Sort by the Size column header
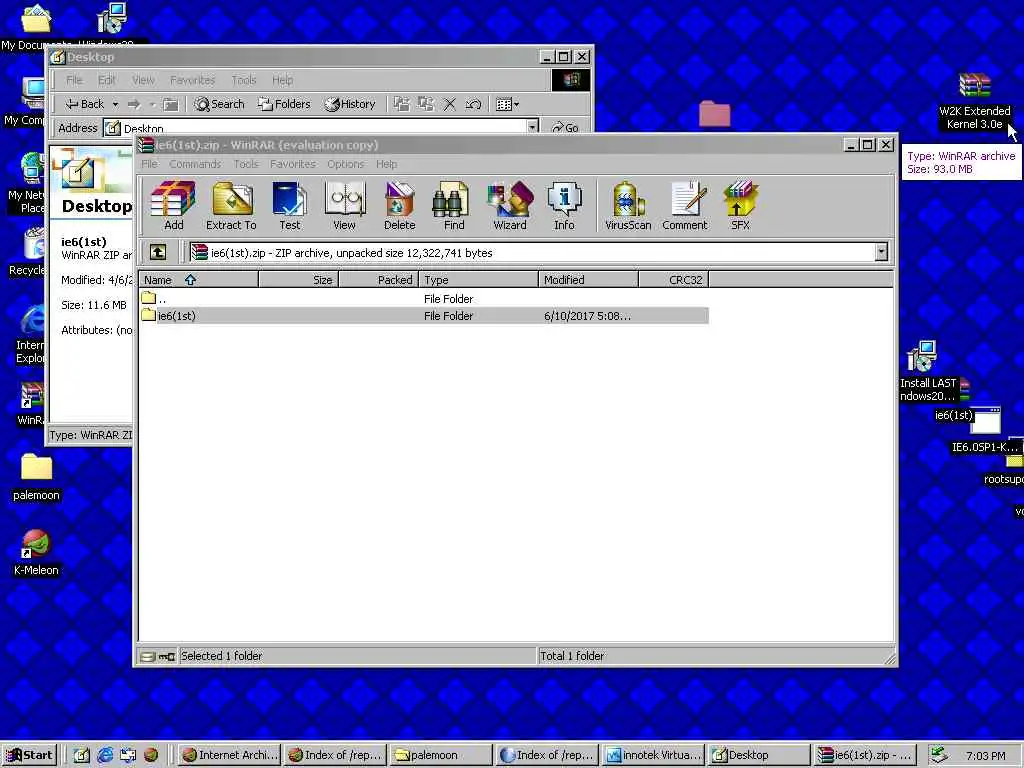The height and width of the screenshot is (768, 1024). tap(298, 280)
